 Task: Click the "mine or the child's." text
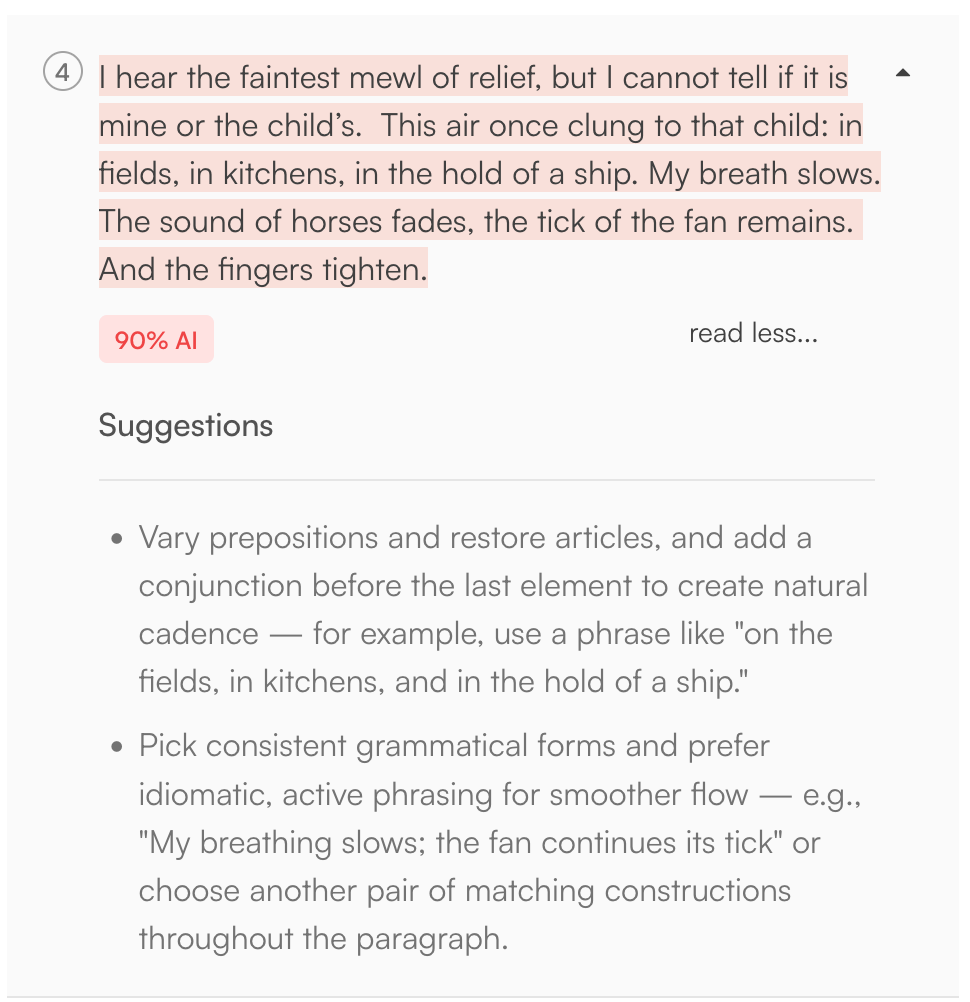(x=230, y=125)
